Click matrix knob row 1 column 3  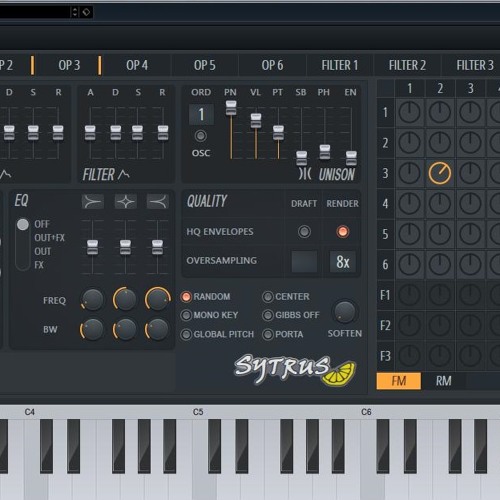pyautogui.click(x=470, y=112)
